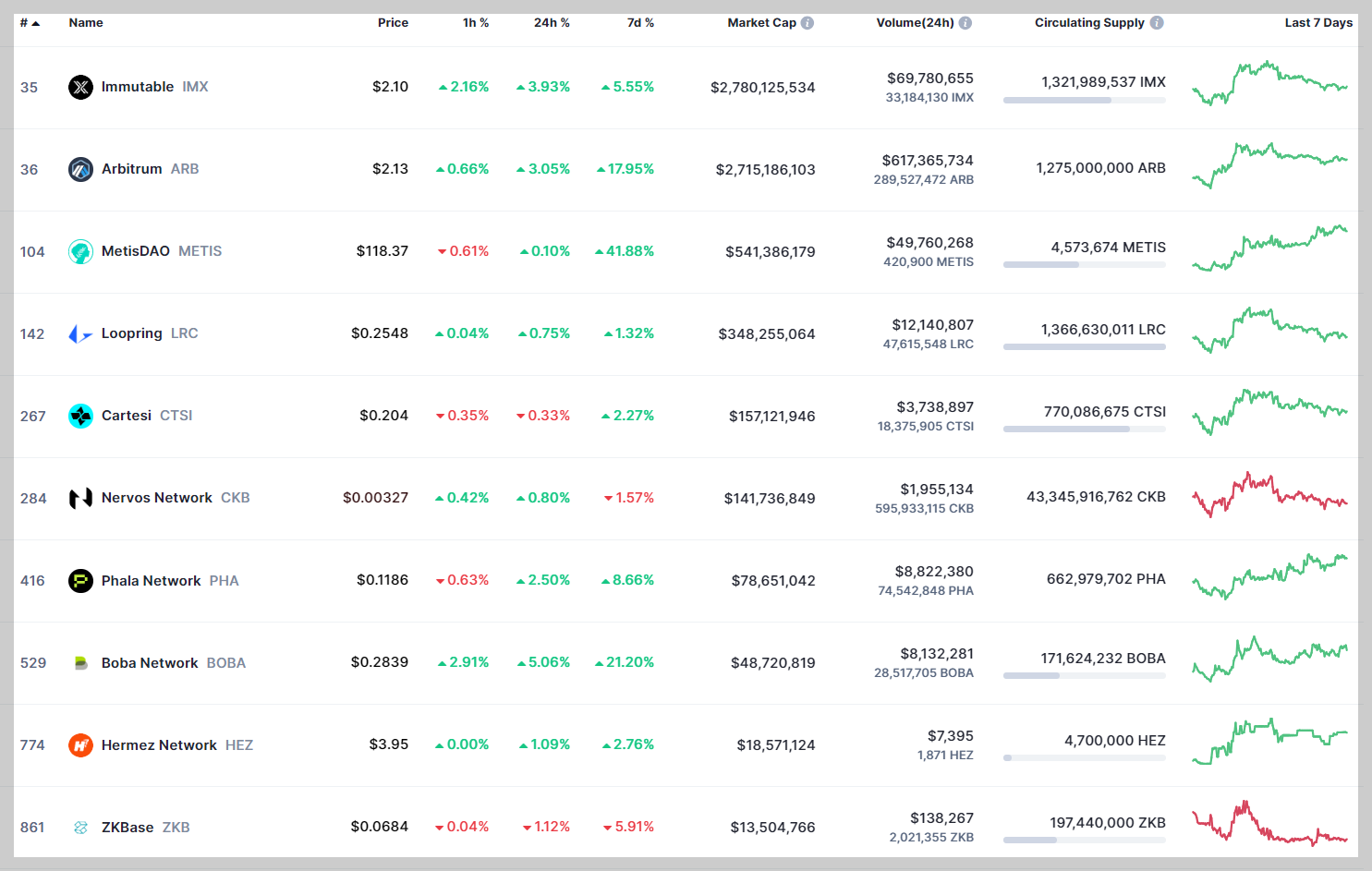Open Immutable 7-day sparkline chart

(x=1270, y=84)
